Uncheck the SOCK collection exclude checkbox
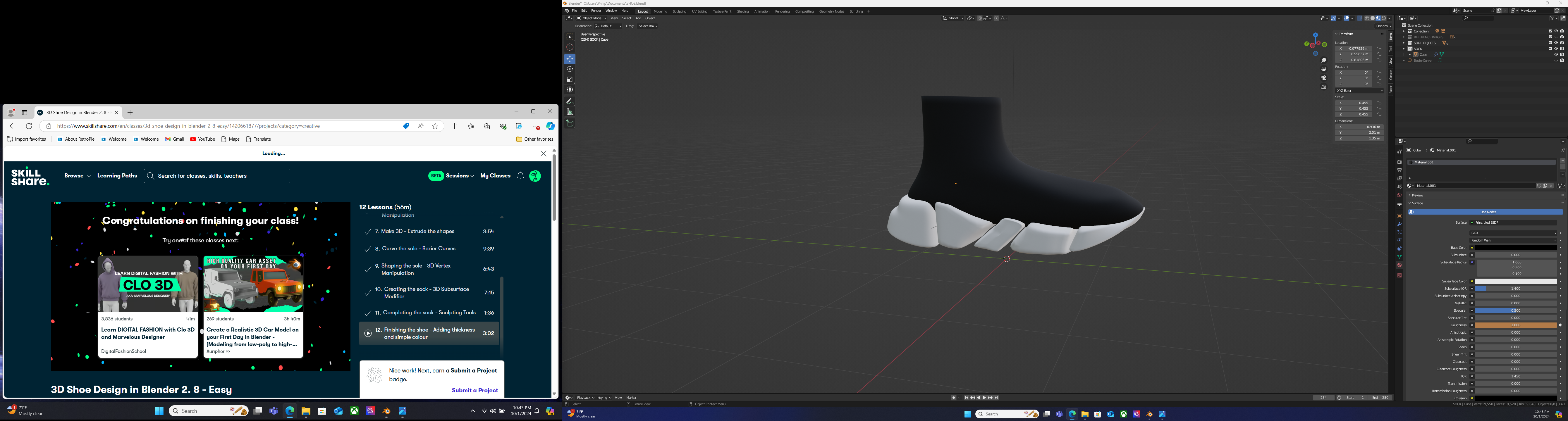The image size is (1568, 421). coord(1550,49)
